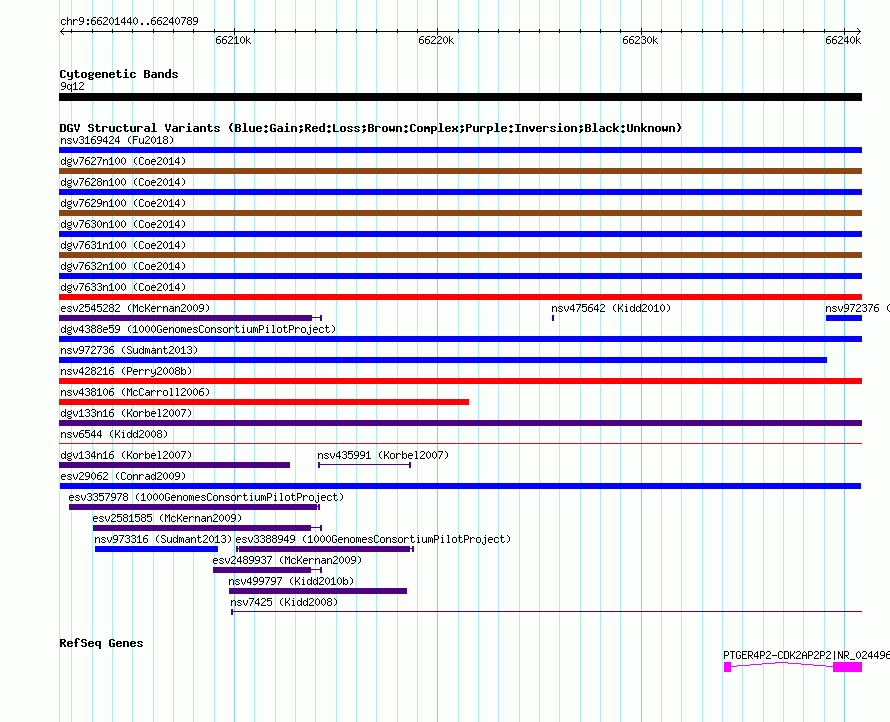
Task: Select the thin nsv435991 interval line
Action: (364, 465)
